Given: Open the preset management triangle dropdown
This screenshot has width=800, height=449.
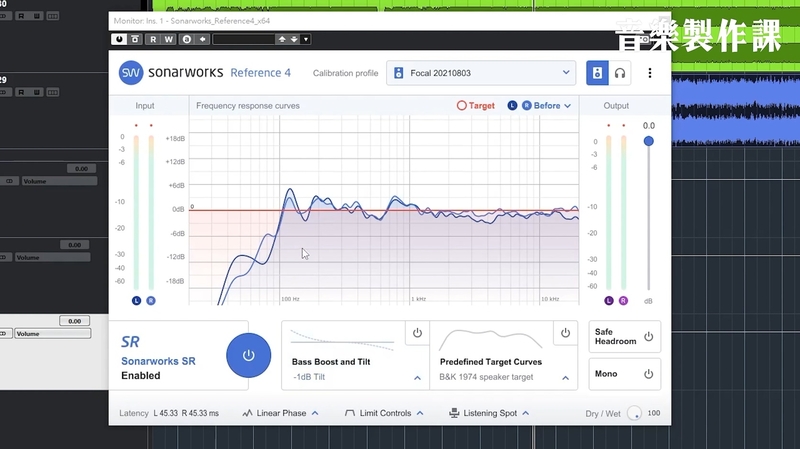Looking at the screenshot, I should coord(306,39).
